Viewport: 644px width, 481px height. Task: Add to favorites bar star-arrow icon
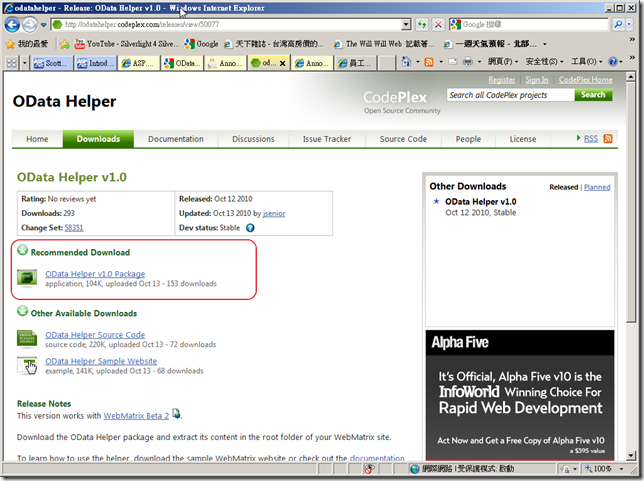[x=64, y=44]
